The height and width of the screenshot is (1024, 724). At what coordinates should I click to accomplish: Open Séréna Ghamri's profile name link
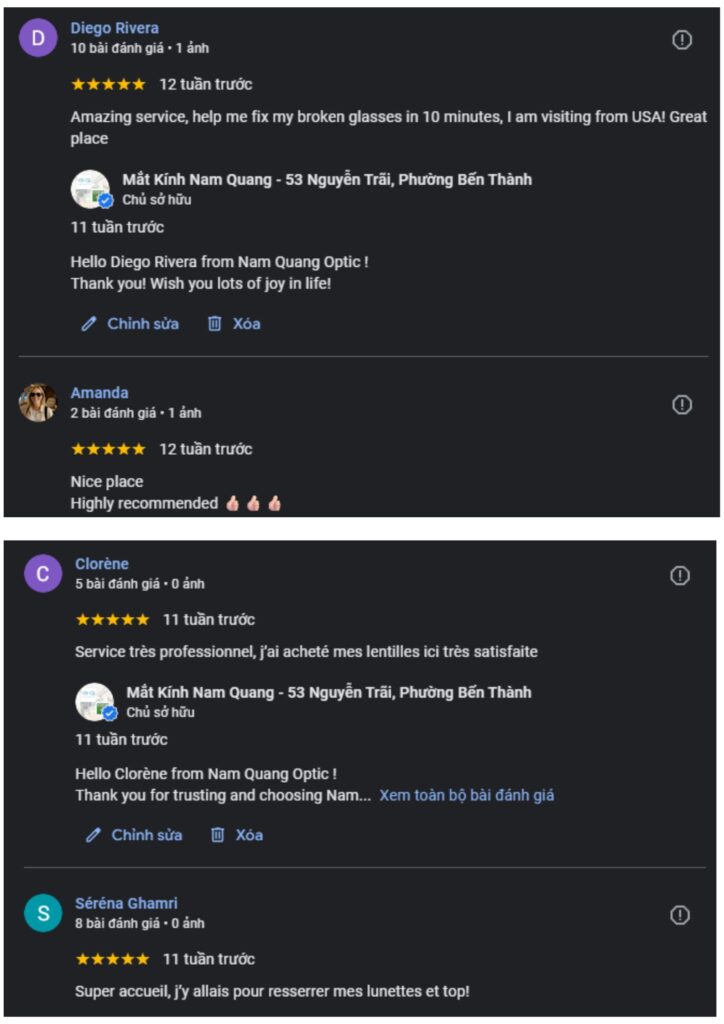(126, 904)
